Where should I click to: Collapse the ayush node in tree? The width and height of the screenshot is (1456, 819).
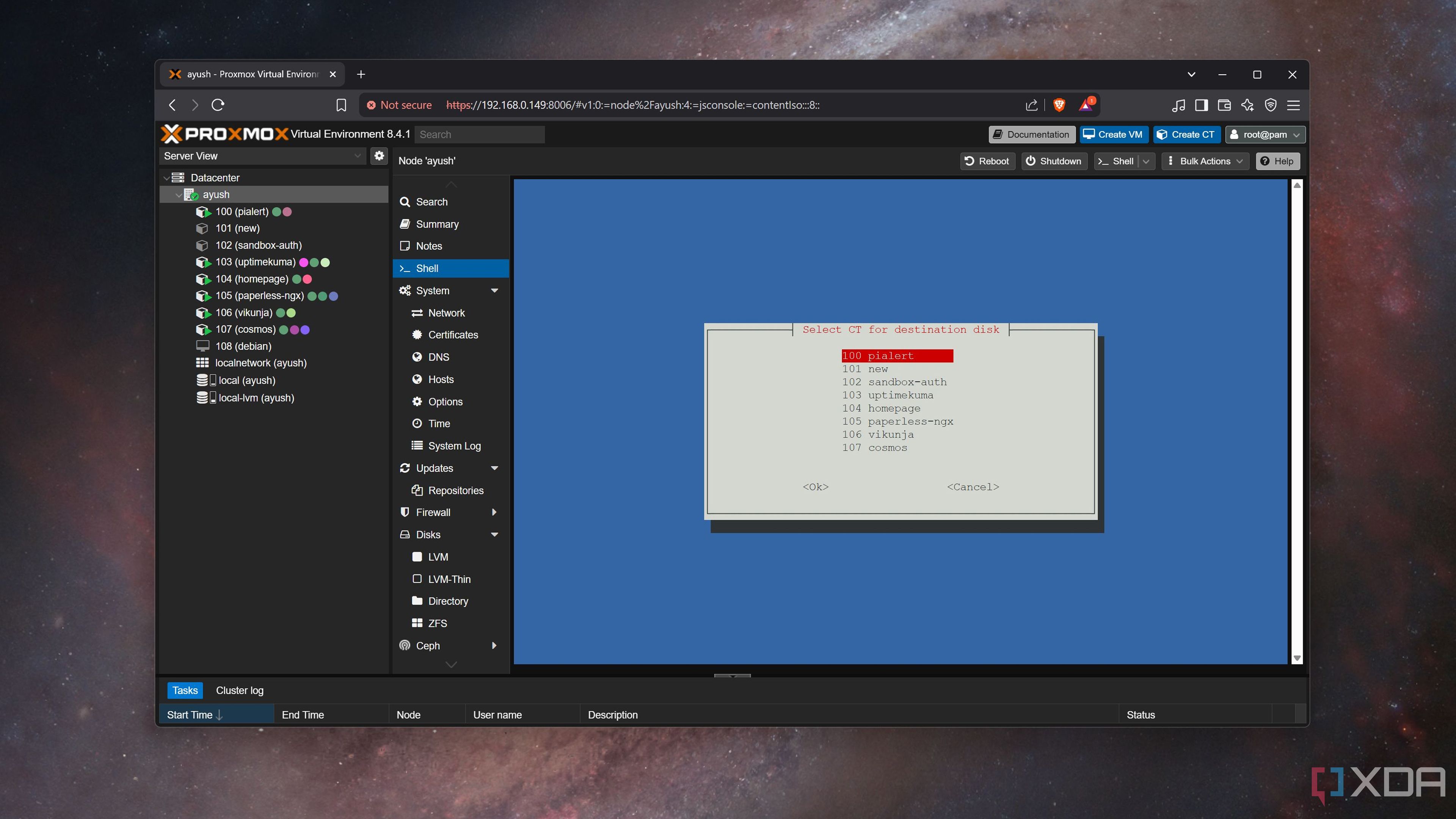click(x=178, y=195)
